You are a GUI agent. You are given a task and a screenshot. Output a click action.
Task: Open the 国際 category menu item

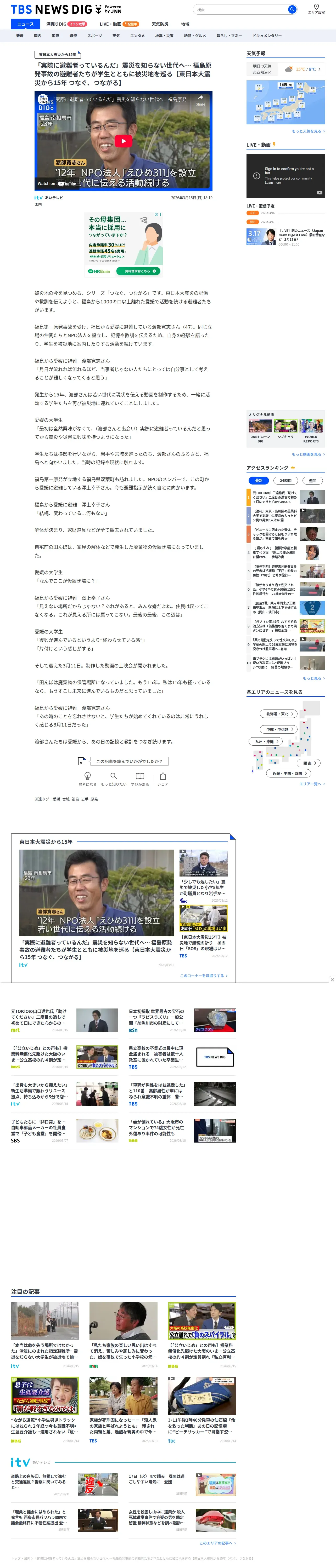55,36
